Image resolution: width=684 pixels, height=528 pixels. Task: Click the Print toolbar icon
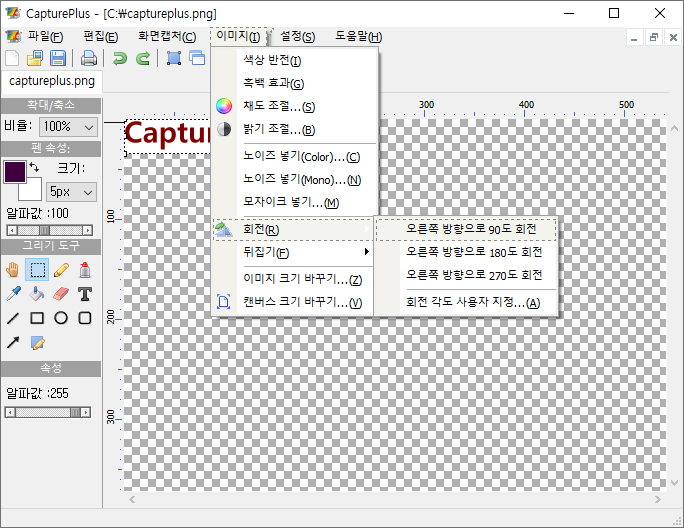(x=89, y=58)
